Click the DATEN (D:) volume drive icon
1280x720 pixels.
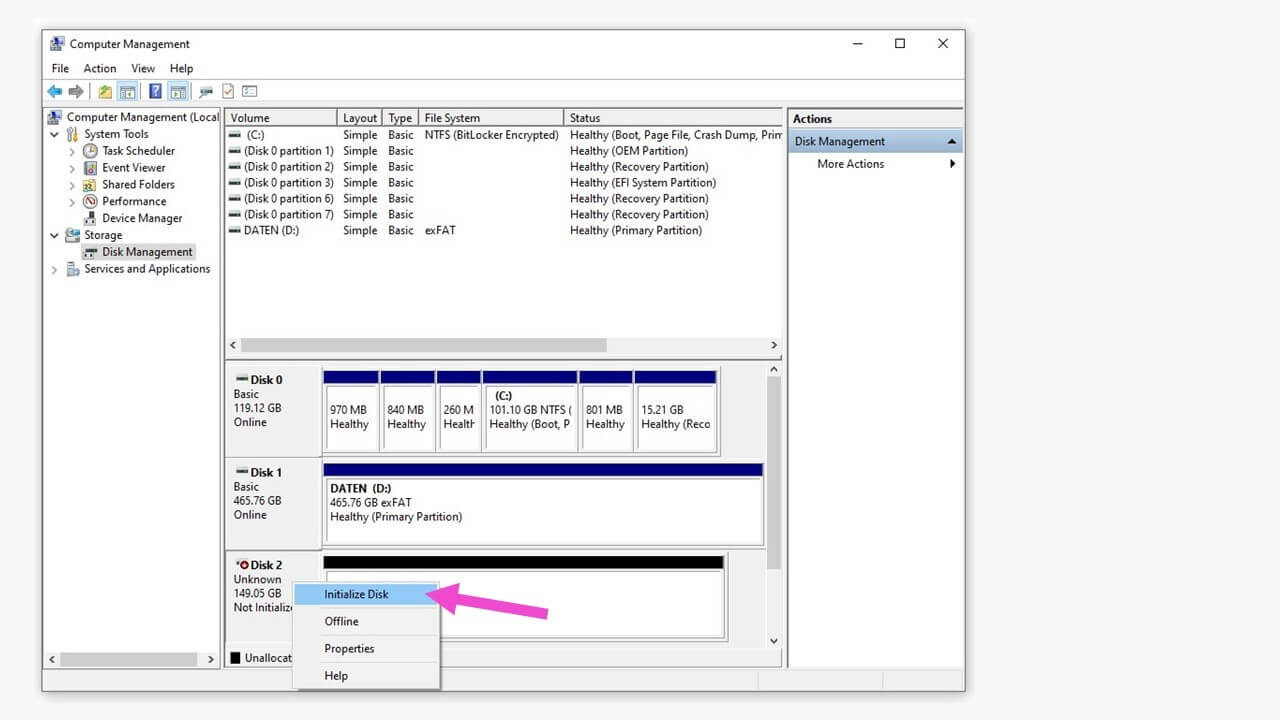(x=234, y=230)
